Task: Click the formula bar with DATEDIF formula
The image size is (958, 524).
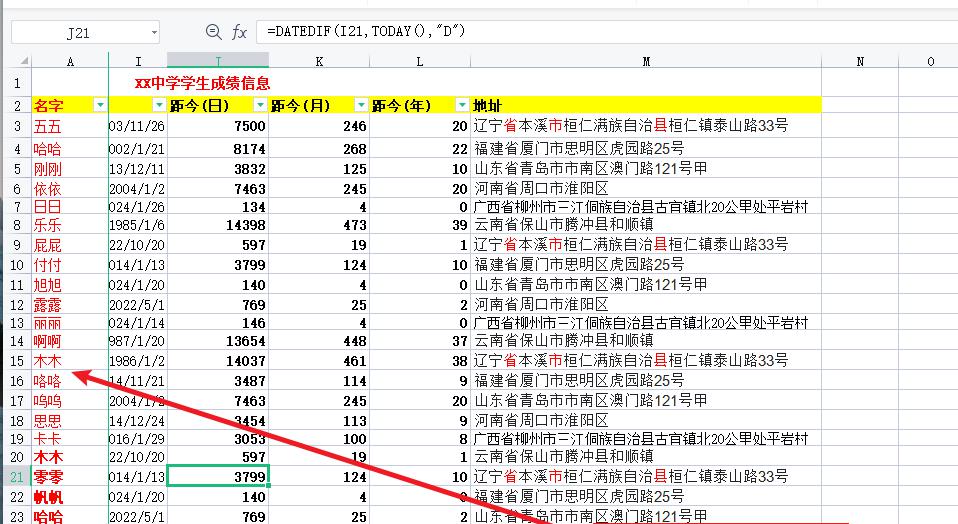Action: pyautogui.click(x=605, y=31)
